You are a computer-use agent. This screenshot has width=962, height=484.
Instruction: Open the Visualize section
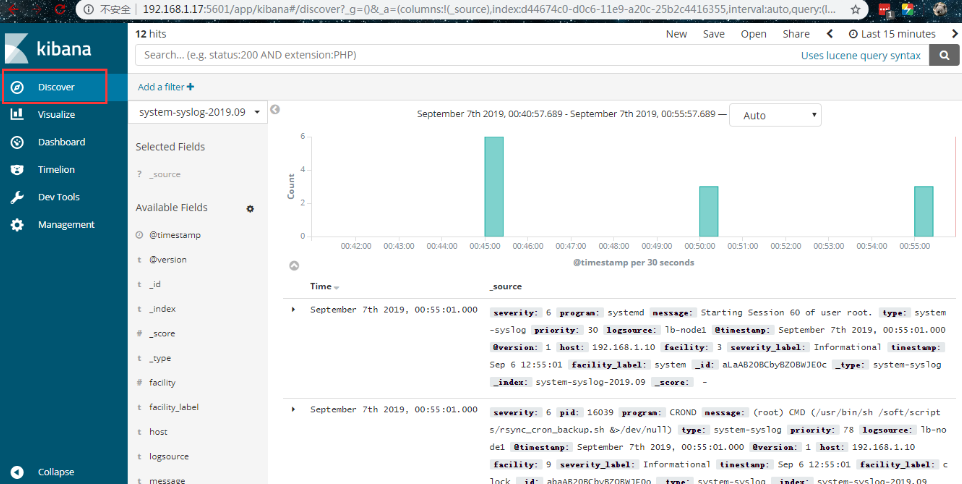tap(56, 115)
